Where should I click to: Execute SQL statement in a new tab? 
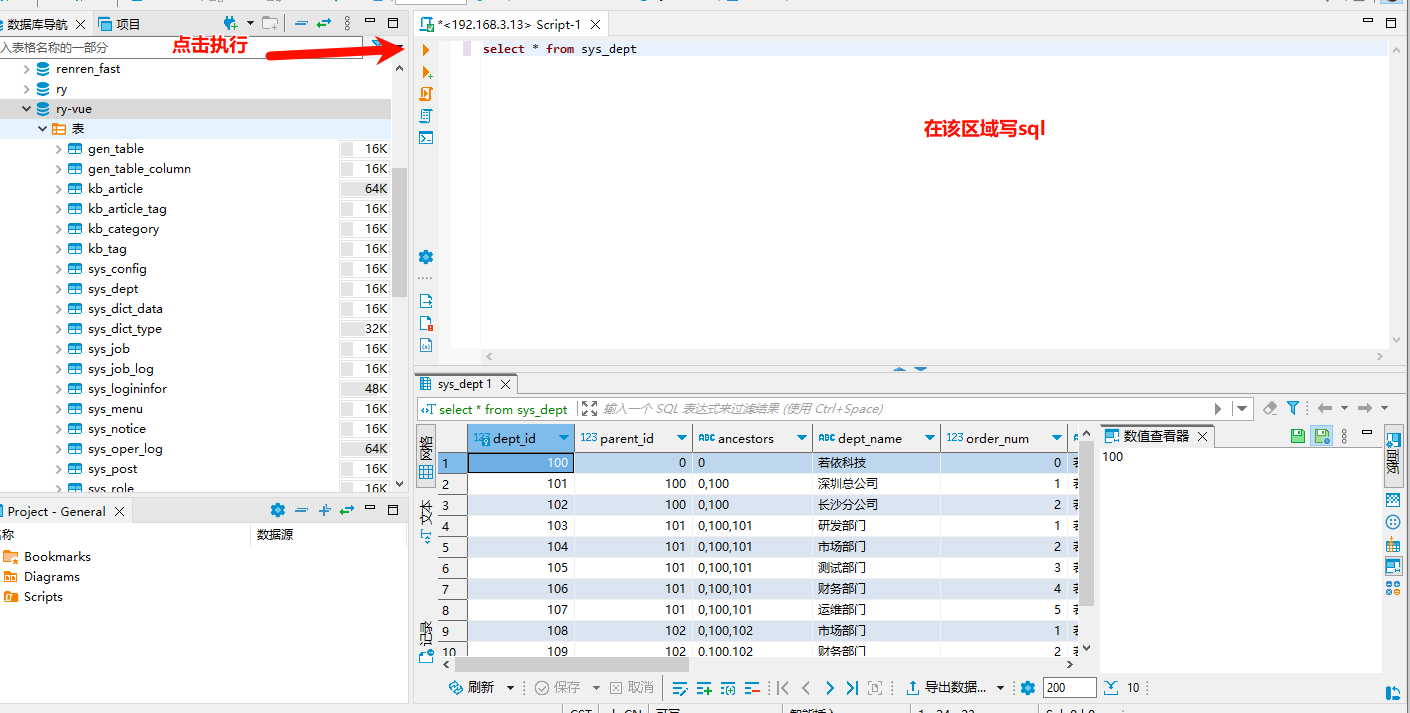[427, 72]
